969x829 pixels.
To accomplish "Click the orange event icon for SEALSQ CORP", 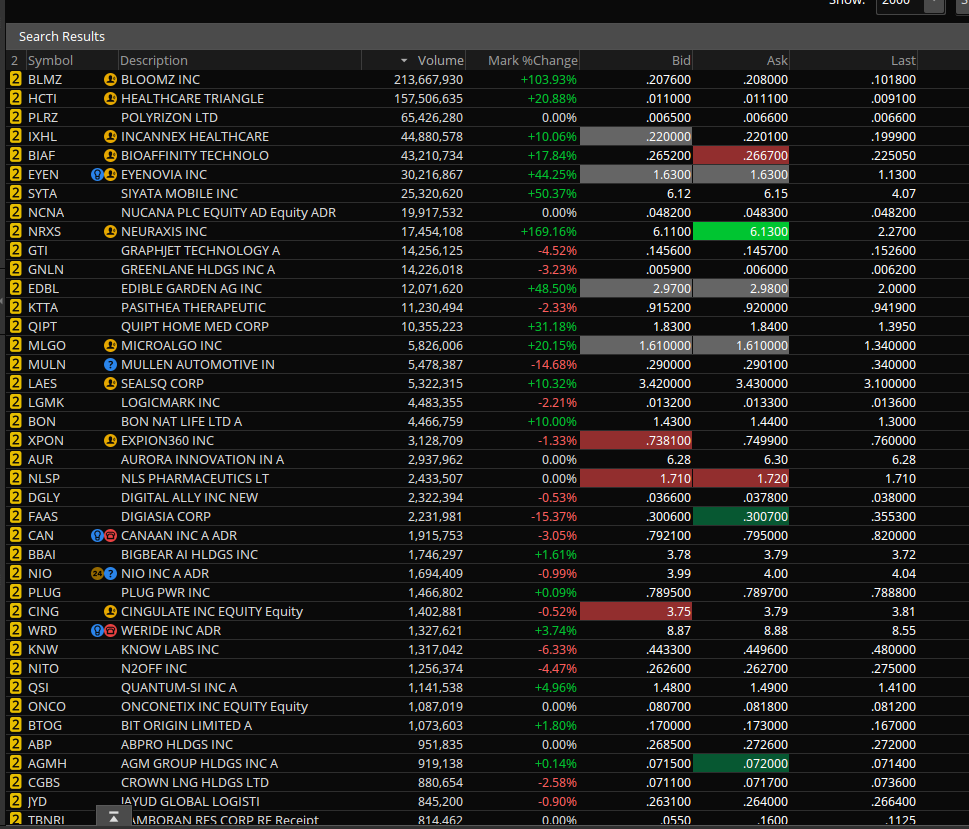I will pos(110,383).
